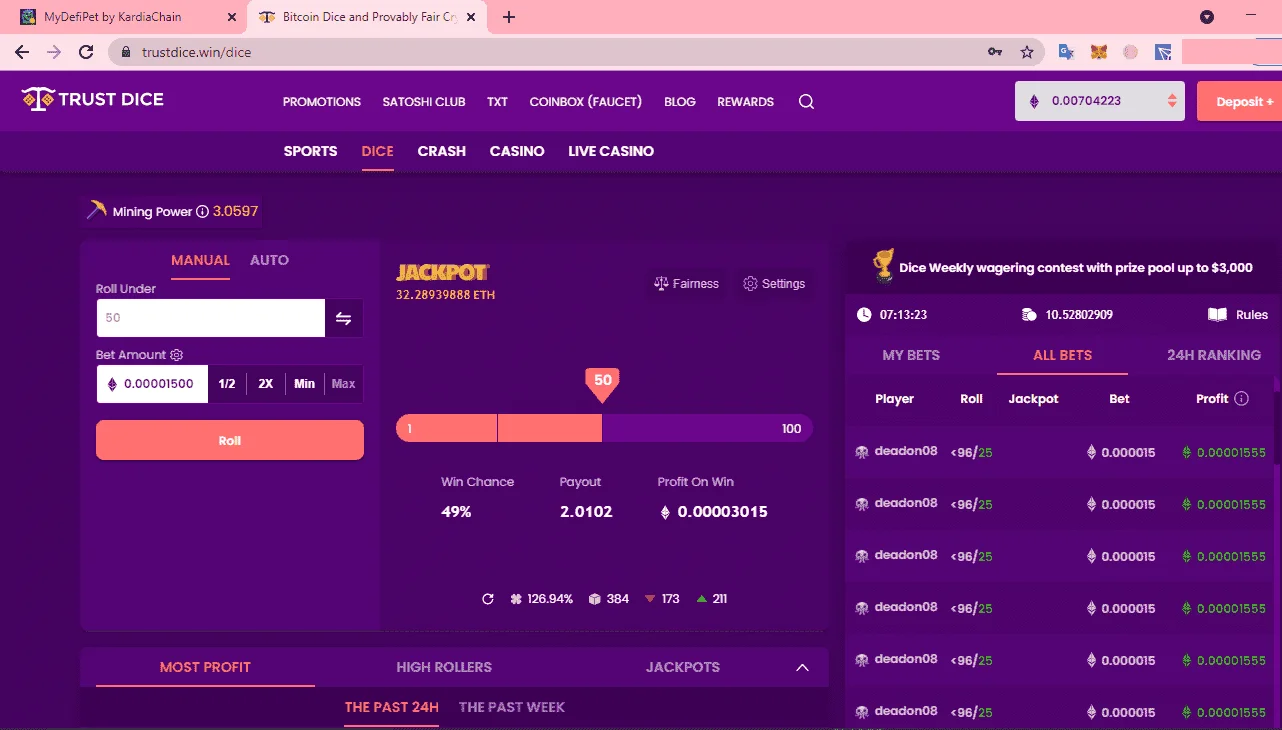Viewport: 1282px width, 730px height.
Task: Open the 24H RANKING tab
Action: (1214, 355)
